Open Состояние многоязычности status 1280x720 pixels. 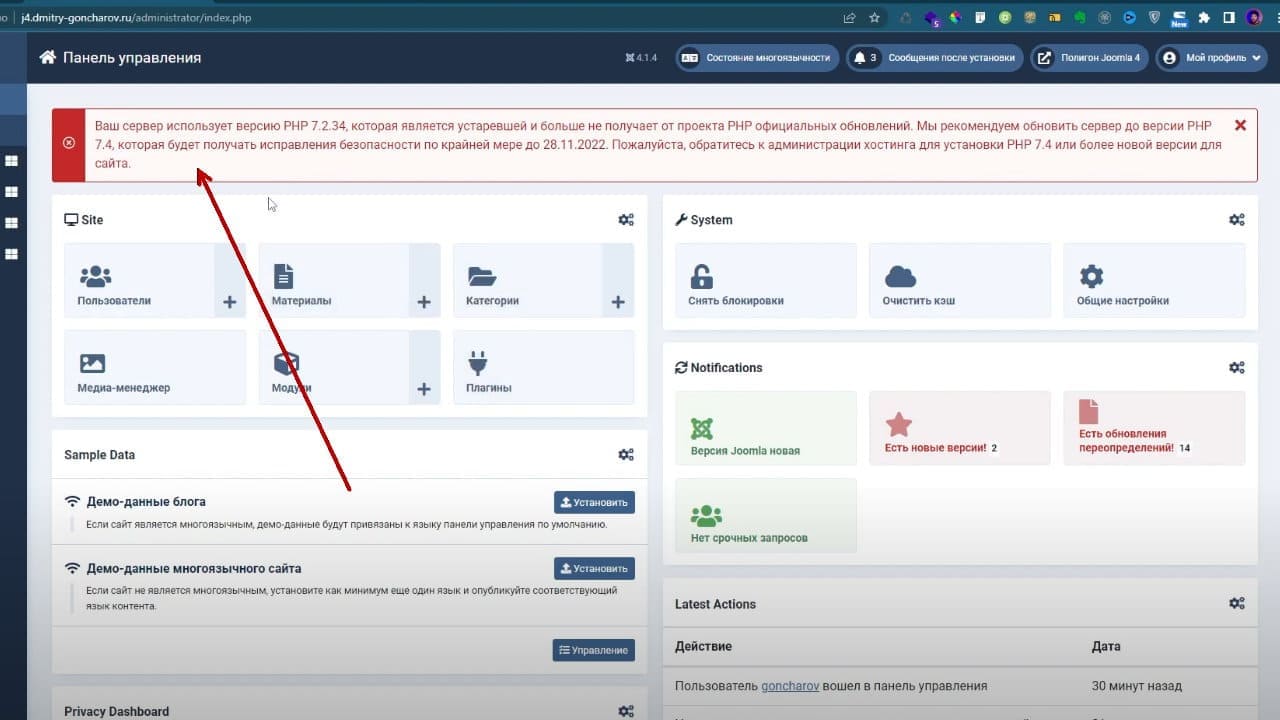tap(757, 58)
